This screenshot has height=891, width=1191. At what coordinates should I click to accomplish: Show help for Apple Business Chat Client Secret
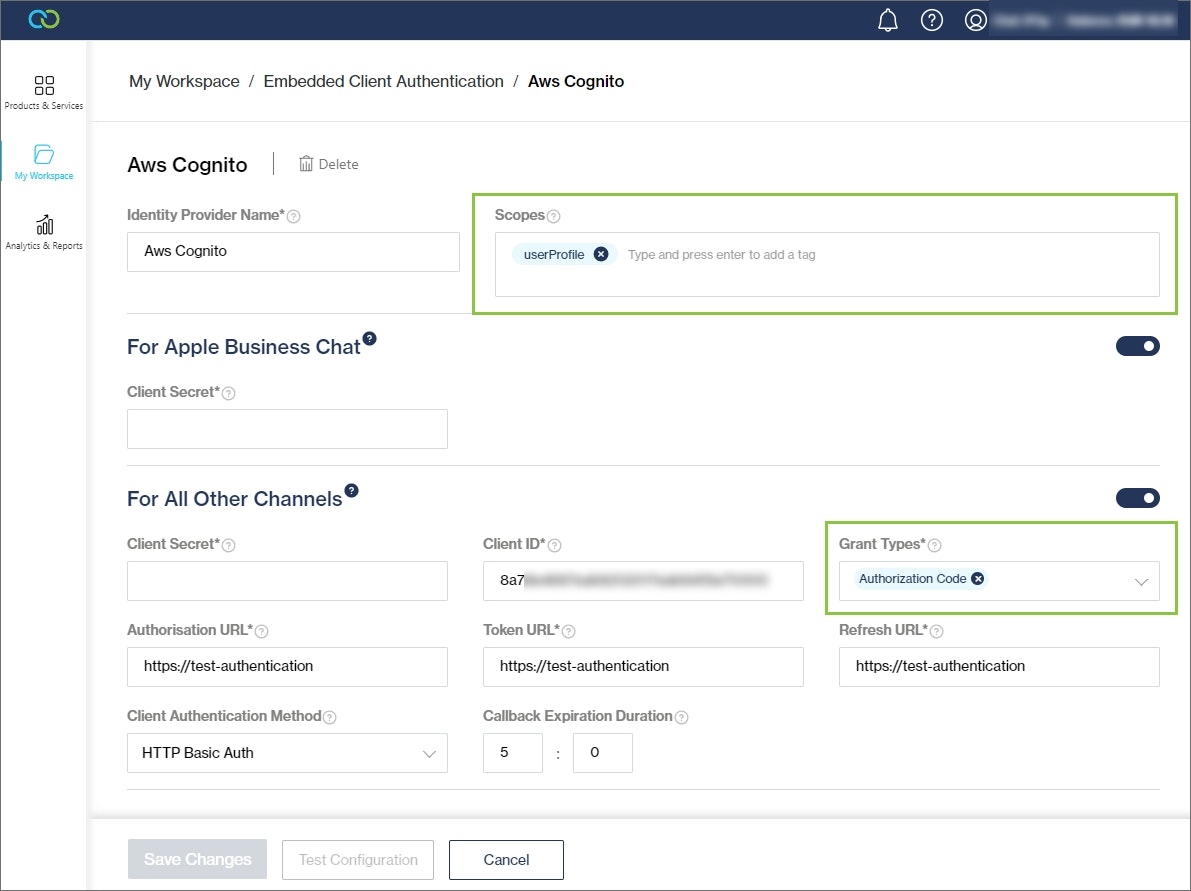229,393
